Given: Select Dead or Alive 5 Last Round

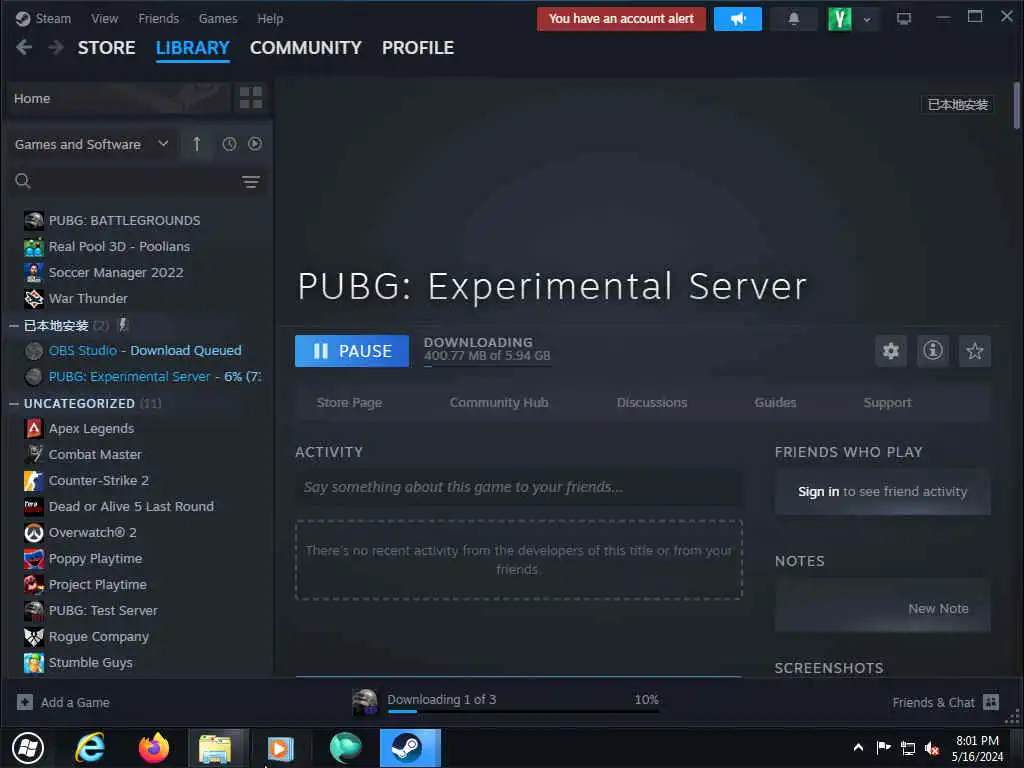Looking at the screenshot, I should (x=131, y=507).
